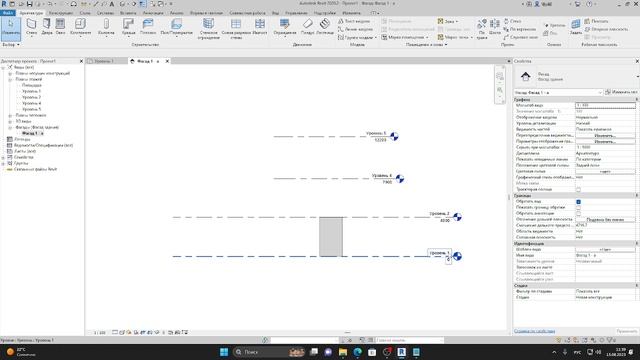Screen dimensions: 640x360
Task: Switch to the Architecture (Архитектура) ribbon tab
Action: click(31, 13)
